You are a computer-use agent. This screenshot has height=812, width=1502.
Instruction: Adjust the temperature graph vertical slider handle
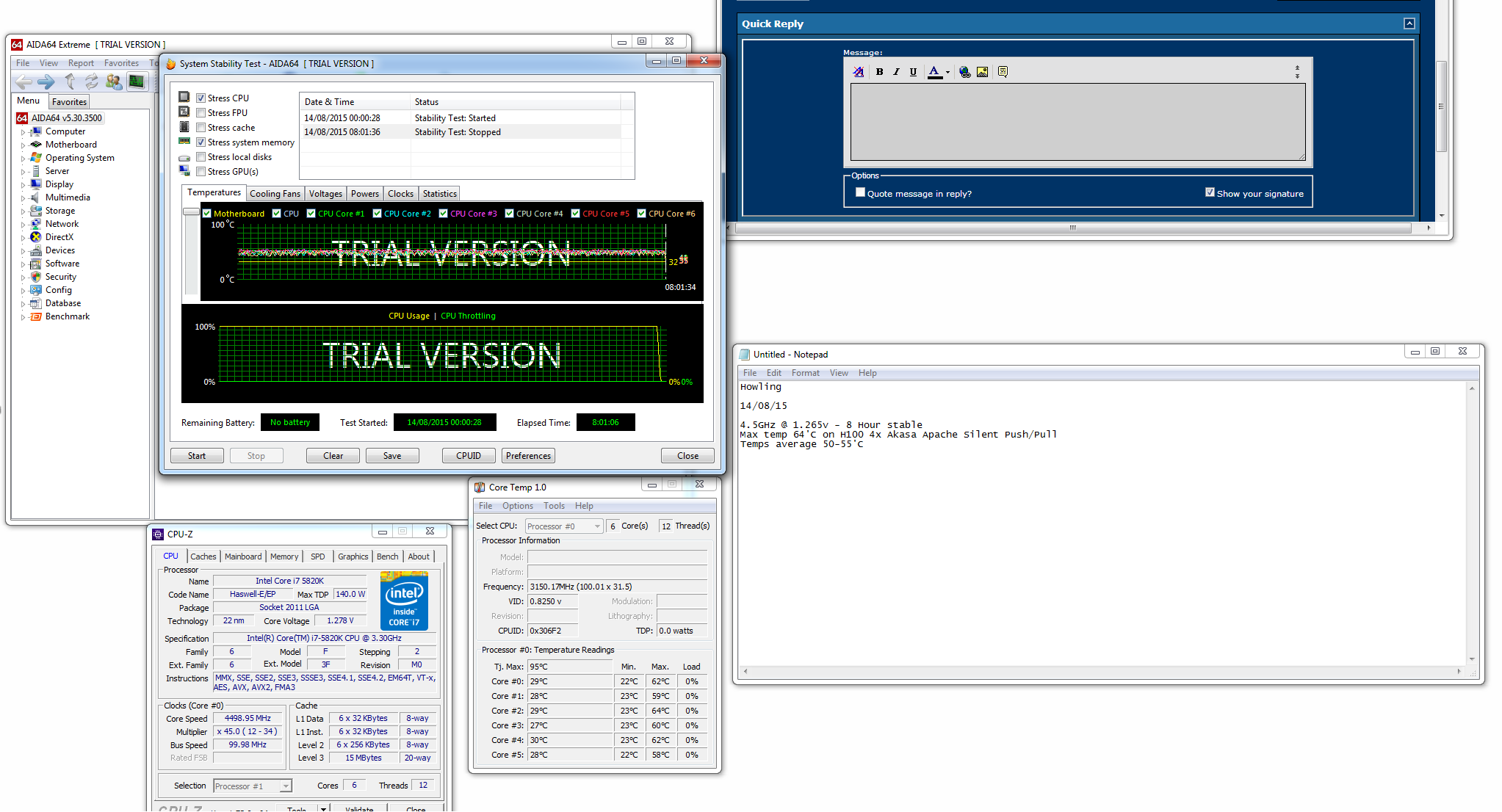(x=191, y=211)
